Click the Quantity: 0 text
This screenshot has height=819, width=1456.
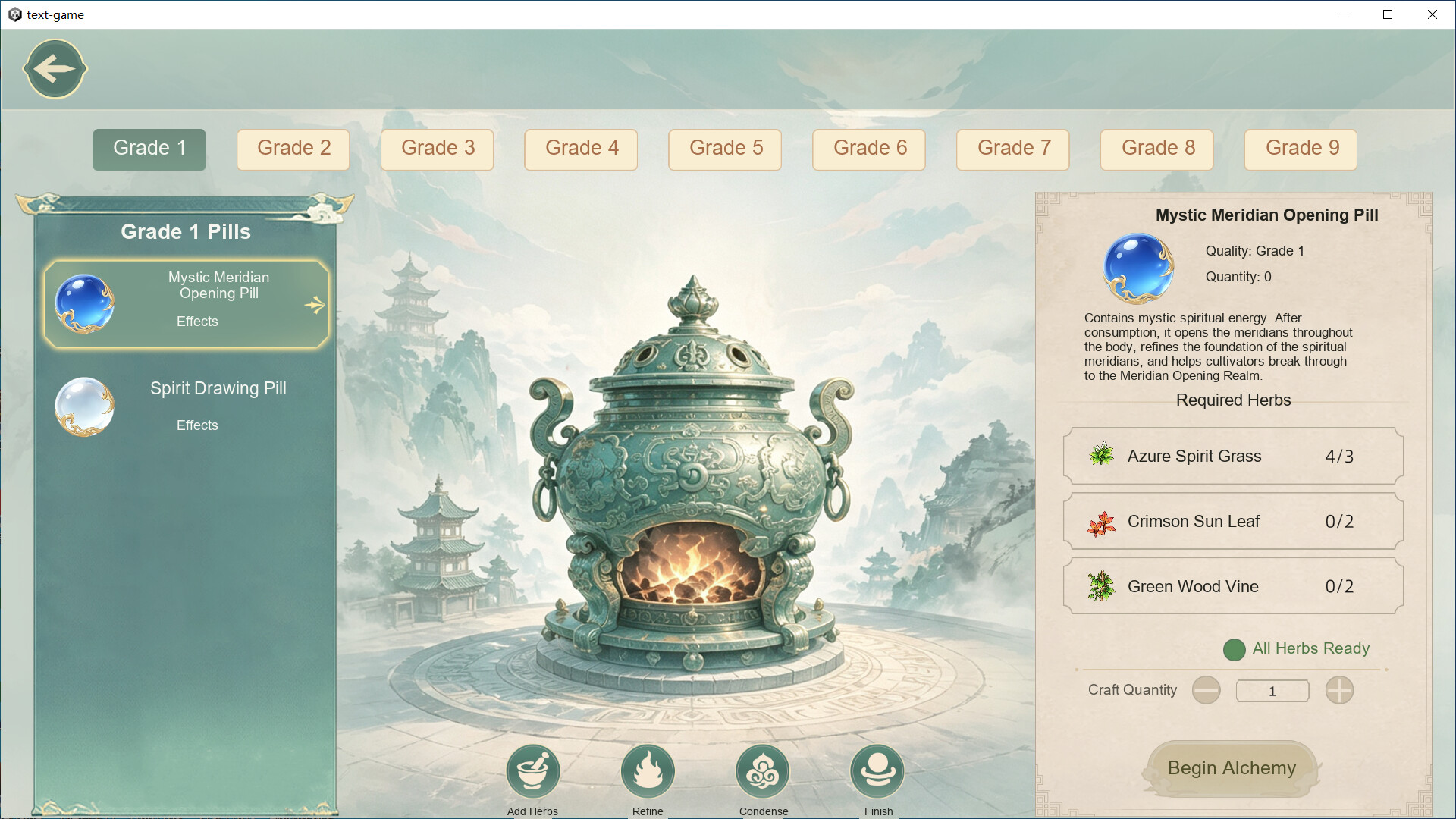coord(1238,277)
